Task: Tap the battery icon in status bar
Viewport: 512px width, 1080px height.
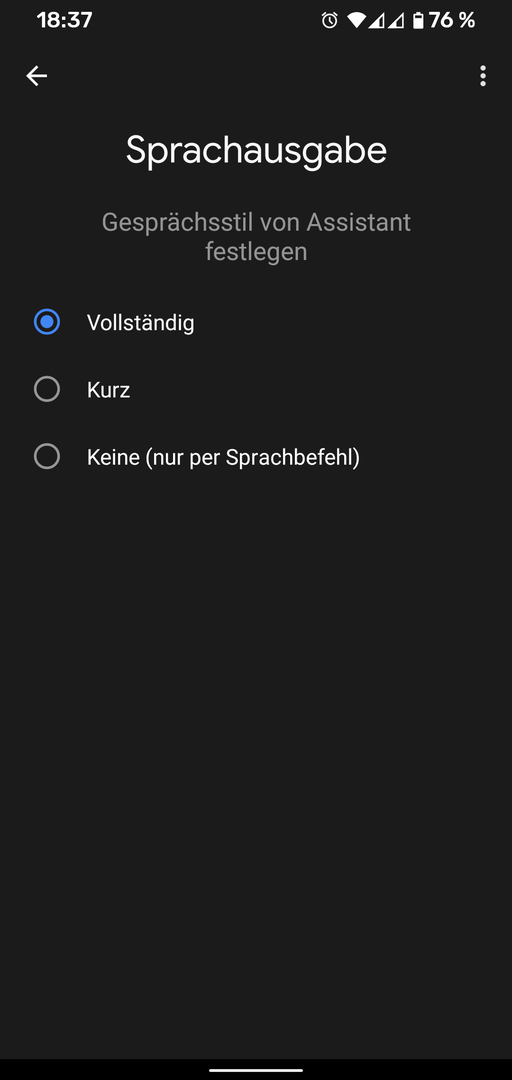Action: tap(418, 21)
